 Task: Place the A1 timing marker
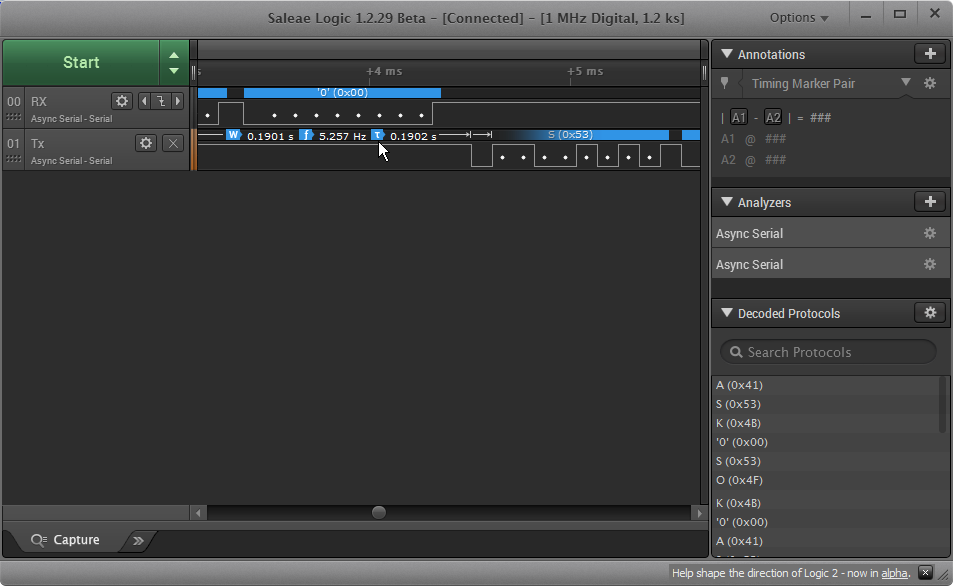pyautogui.click(x=738, y=117)
